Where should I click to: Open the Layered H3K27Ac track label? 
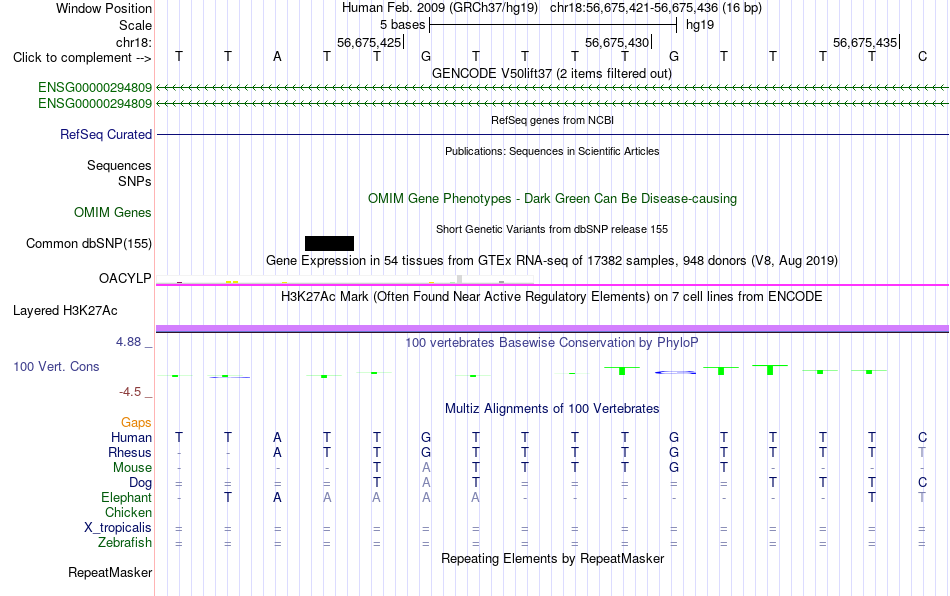(65, 311)
